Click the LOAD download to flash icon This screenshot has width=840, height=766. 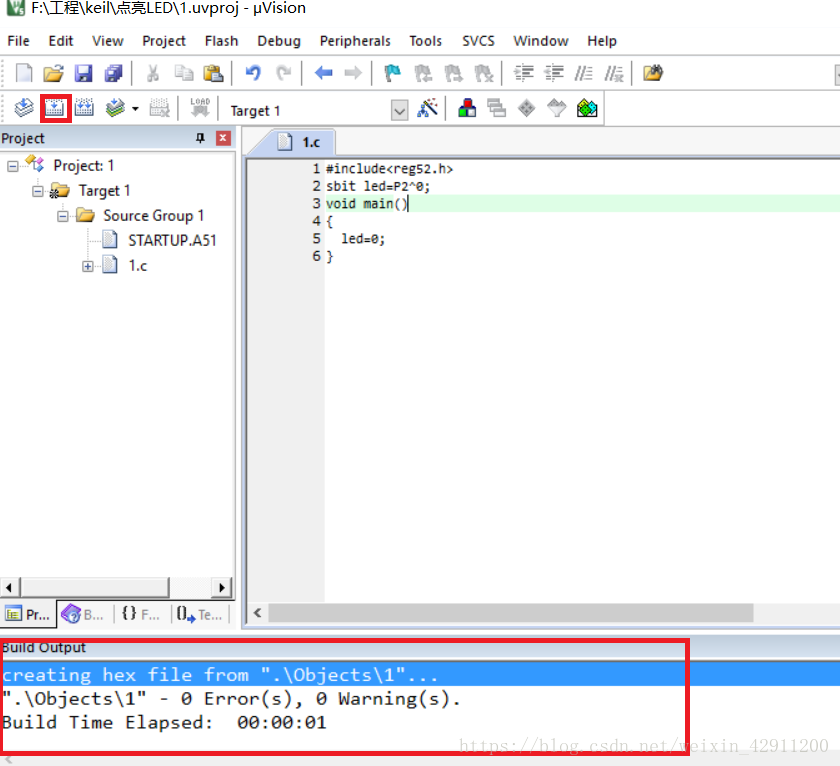(x=200, y=108)
